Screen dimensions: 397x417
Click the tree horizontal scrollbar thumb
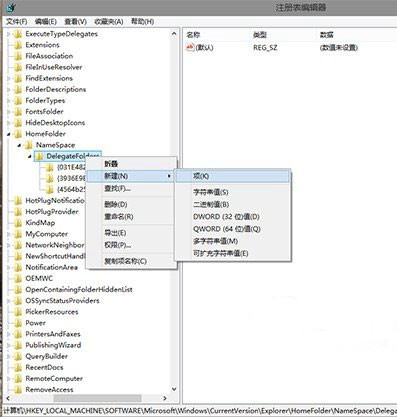[x=97, y=398]
